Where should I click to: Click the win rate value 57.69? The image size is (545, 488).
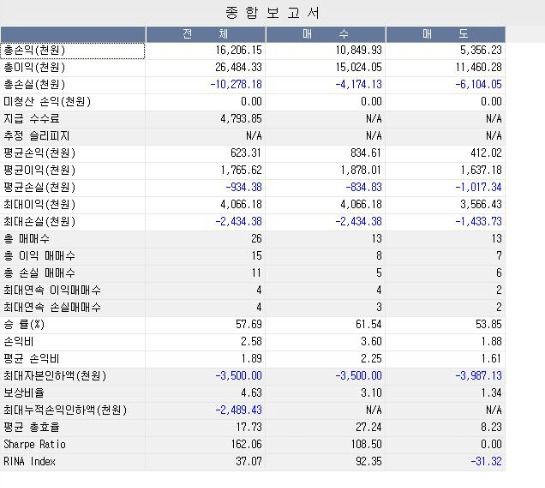249,324
